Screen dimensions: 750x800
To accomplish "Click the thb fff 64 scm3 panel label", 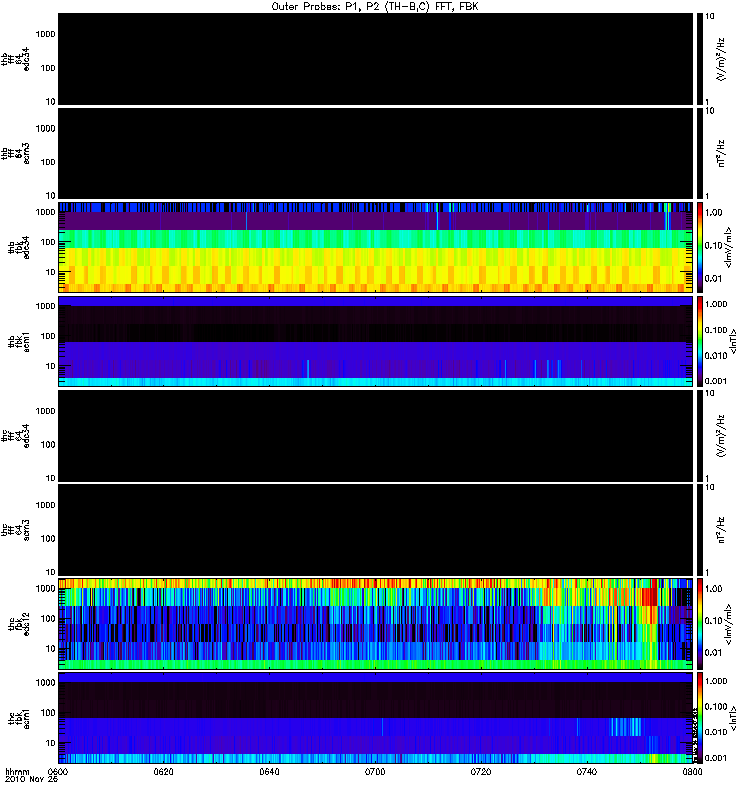I will 15,154.
